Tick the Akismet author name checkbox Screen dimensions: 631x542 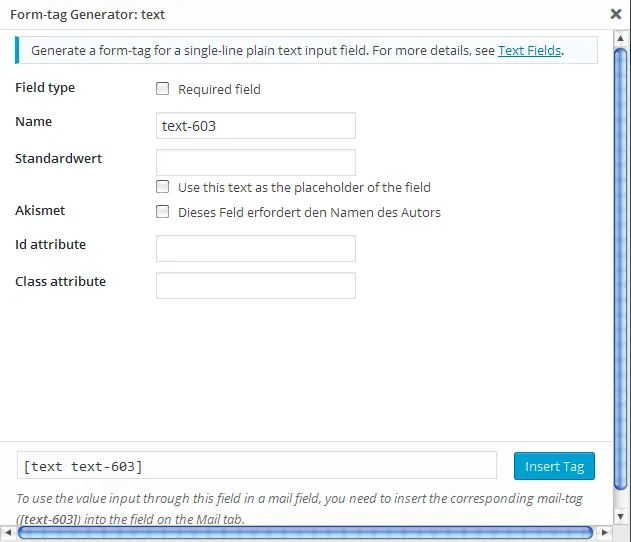tap(163, 212)
